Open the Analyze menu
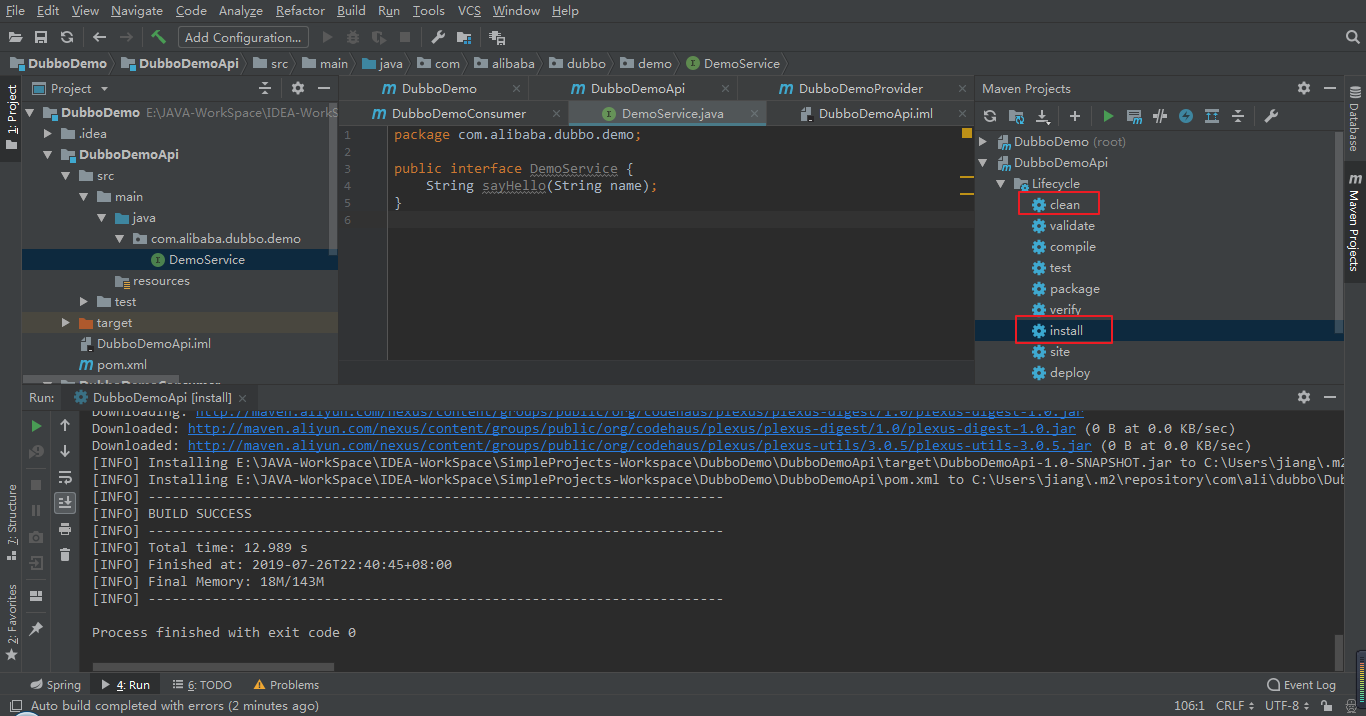This screenshot has width=1366, height=716. 240,11
